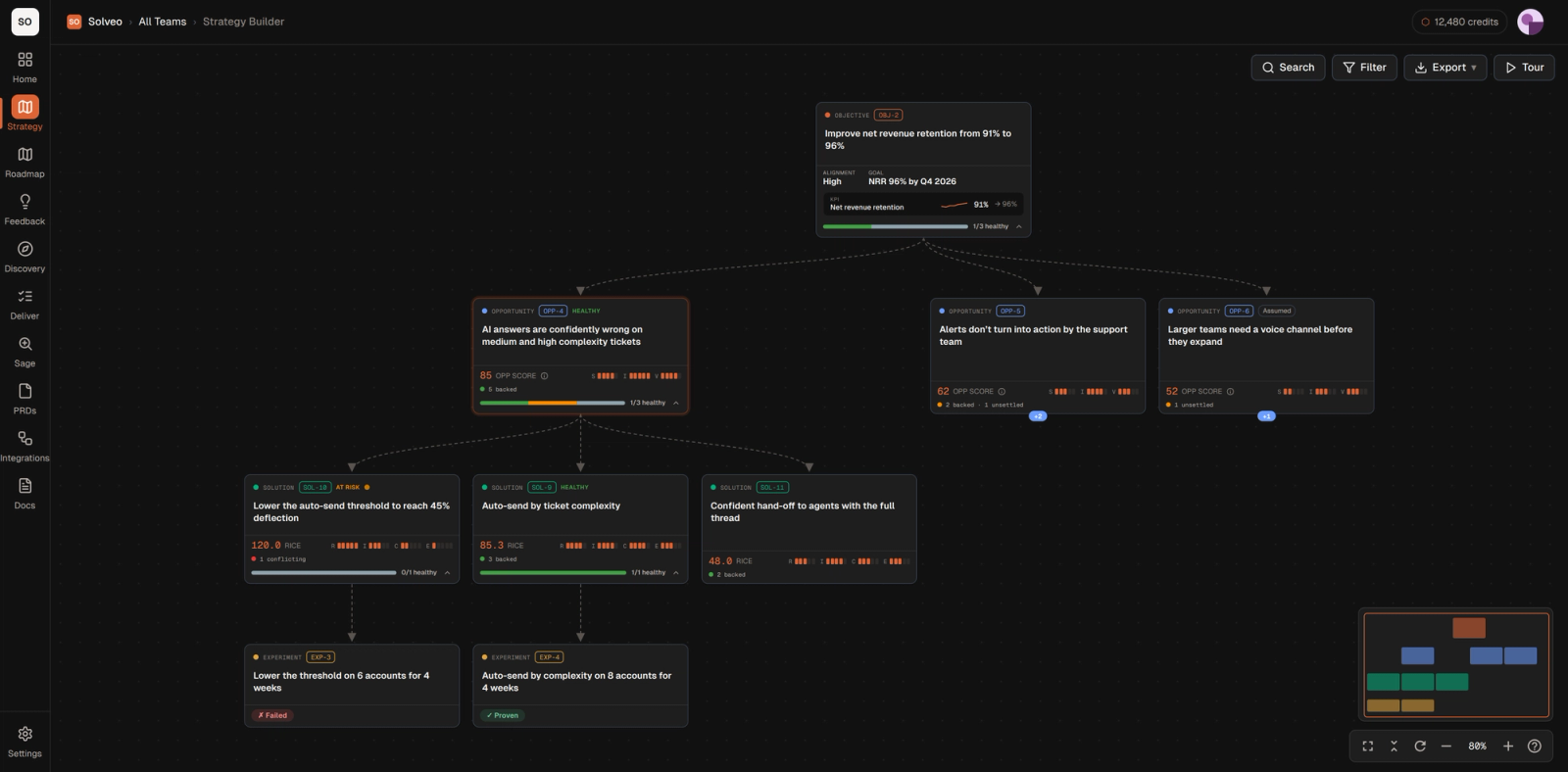This screenshot has width=1568, height=772.
Task: Click the SOL-9 green progress bar
Action: point(553,573)
